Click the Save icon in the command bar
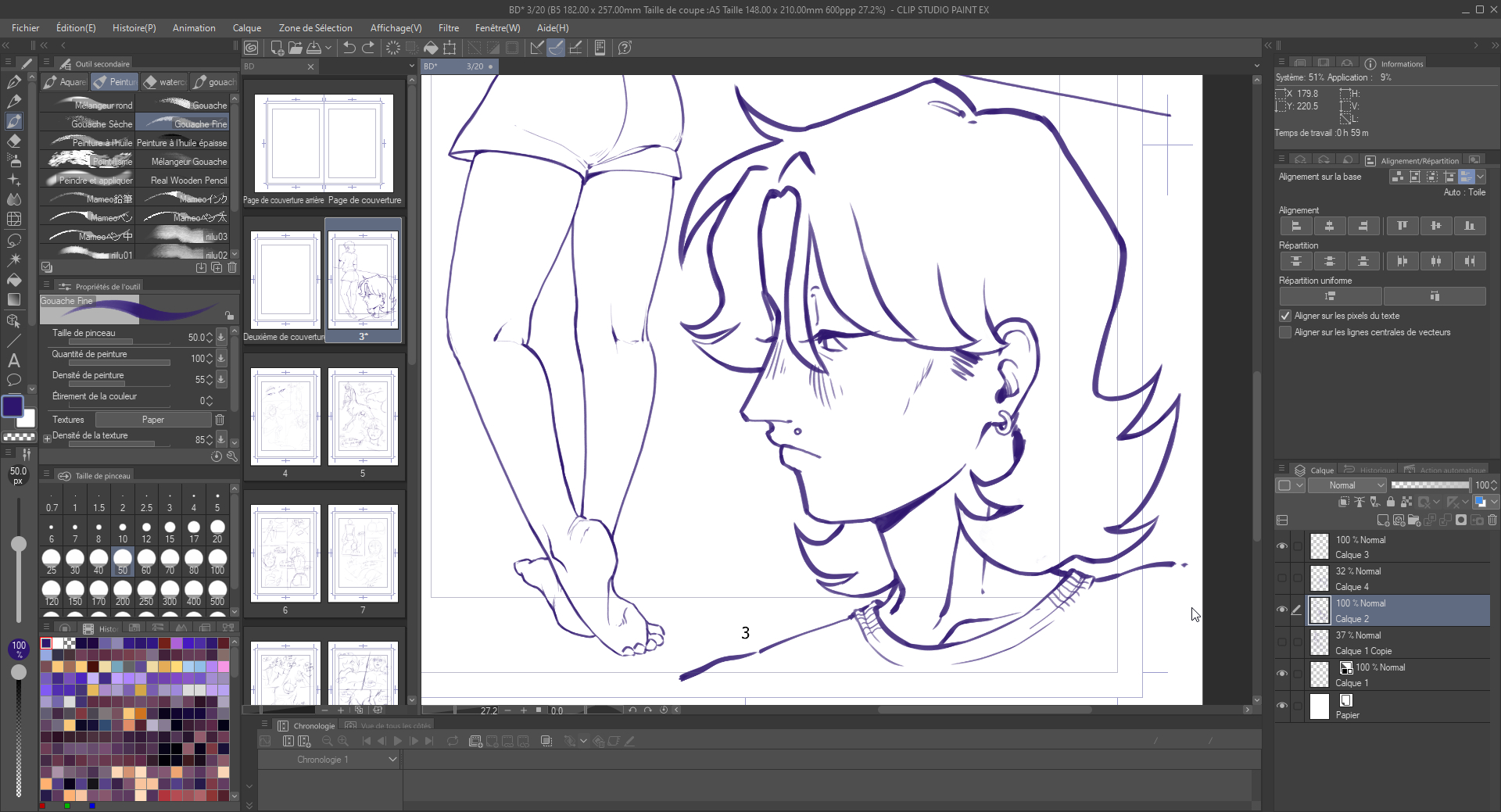 tap(313, 48)
